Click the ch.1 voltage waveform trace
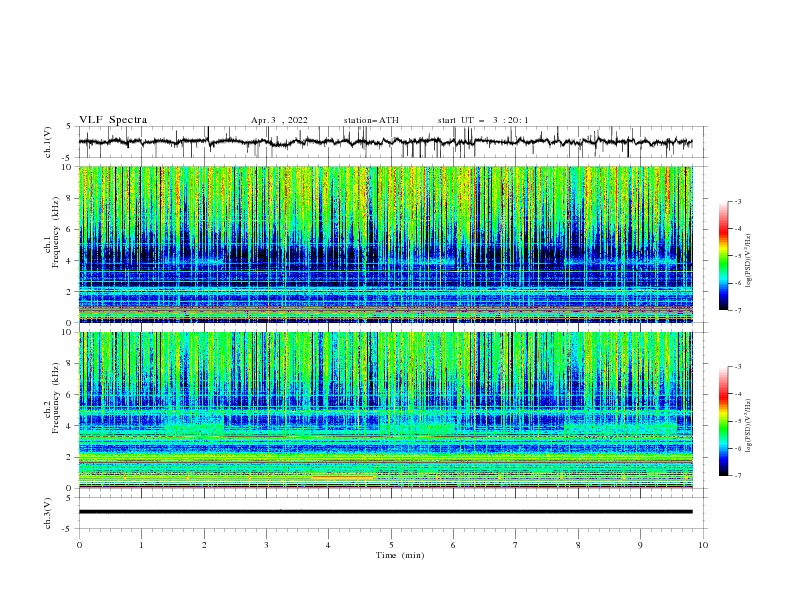The height and width of the screenshot is (612, 792). coord(385,142)
